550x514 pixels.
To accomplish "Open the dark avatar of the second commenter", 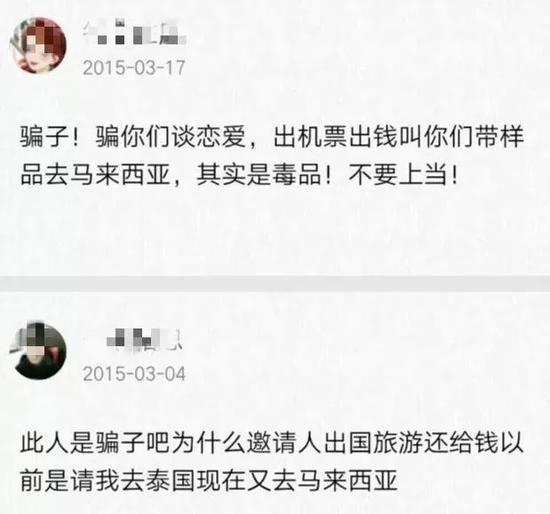I will point(38,351).
